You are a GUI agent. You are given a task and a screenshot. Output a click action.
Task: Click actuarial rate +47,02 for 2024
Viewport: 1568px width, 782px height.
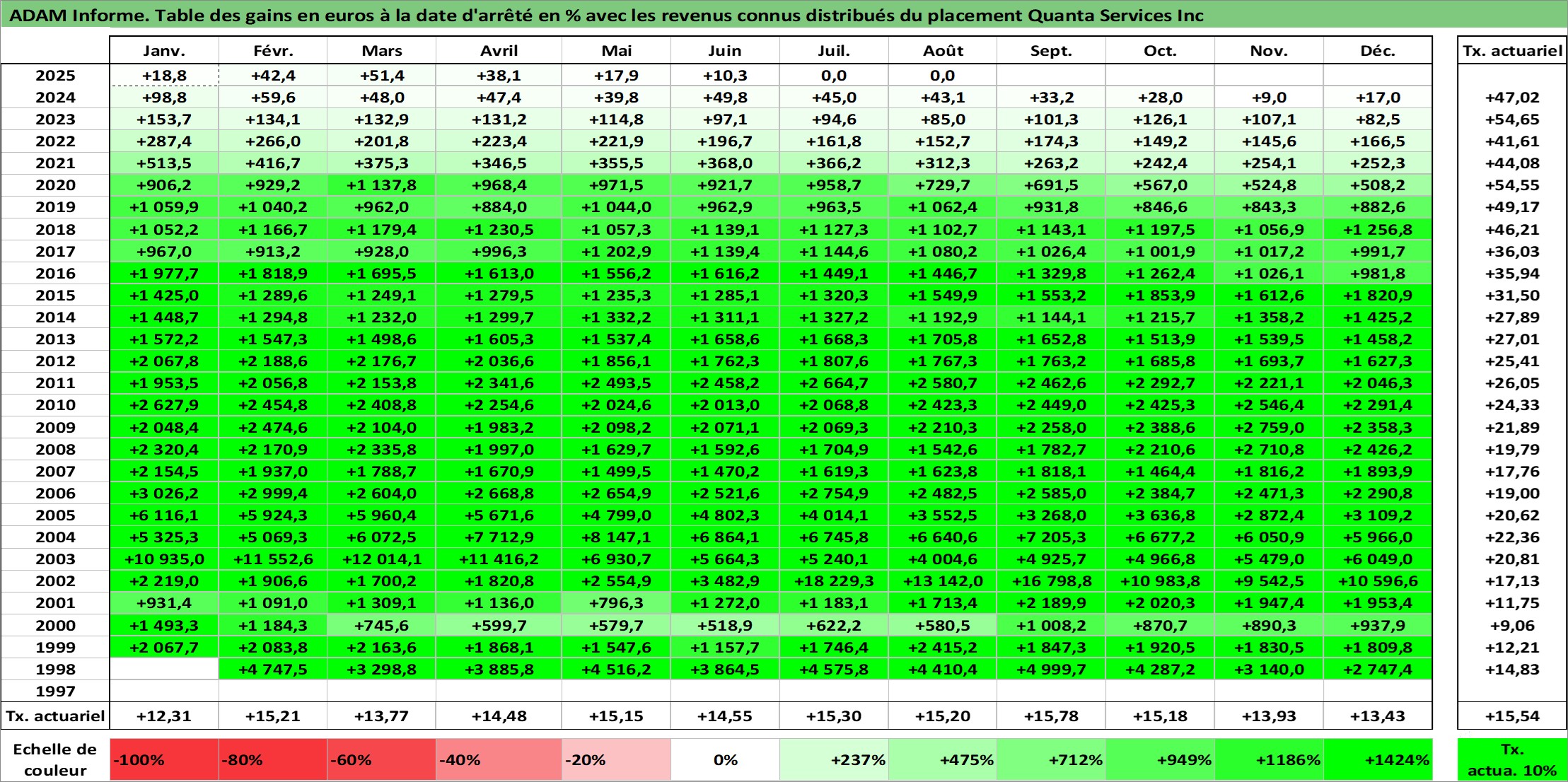(1512, 98)
